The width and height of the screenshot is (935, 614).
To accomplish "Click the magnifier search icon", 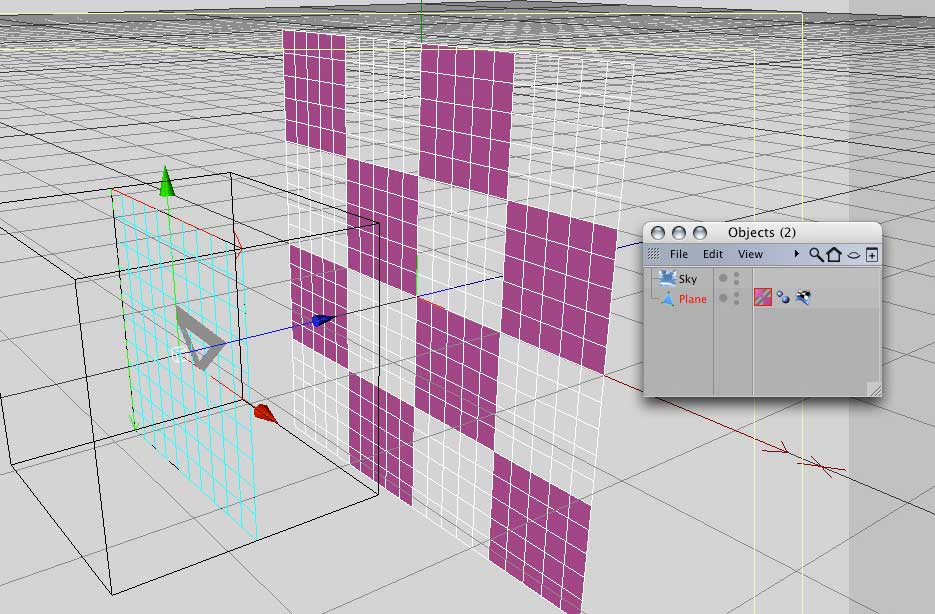I will click(816, 255).
